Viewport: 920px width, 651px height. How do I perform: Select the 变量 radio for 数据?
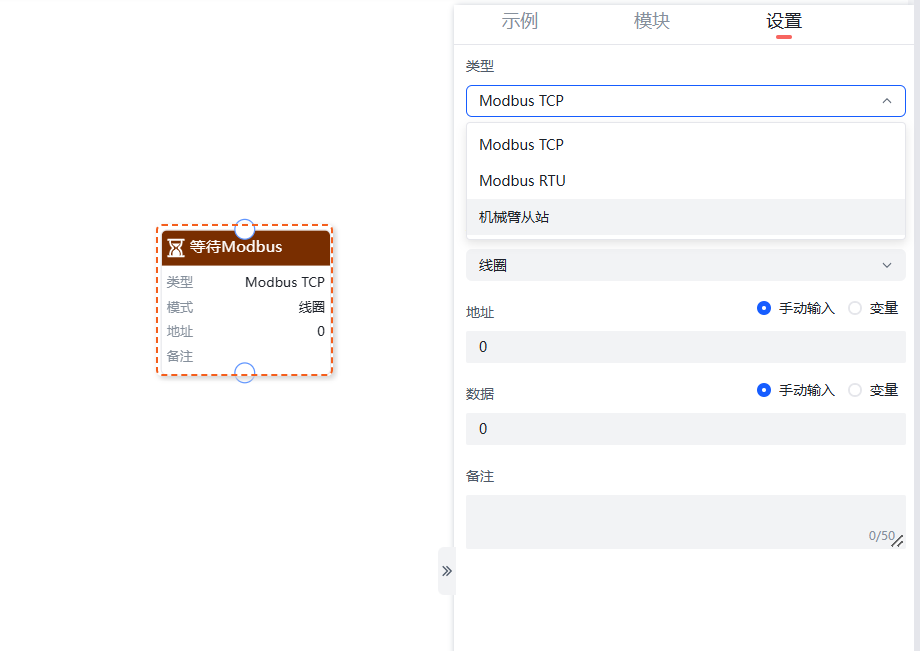(x=855, y=390)
